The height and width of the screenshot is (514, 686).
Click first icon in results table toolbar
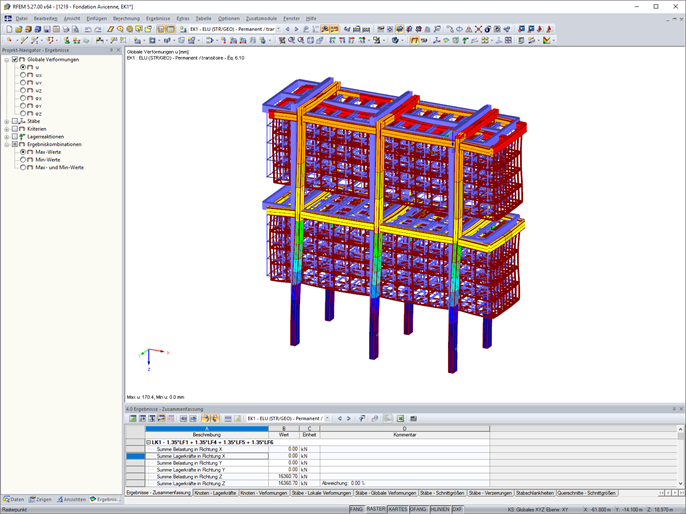(x=133, y=419)
